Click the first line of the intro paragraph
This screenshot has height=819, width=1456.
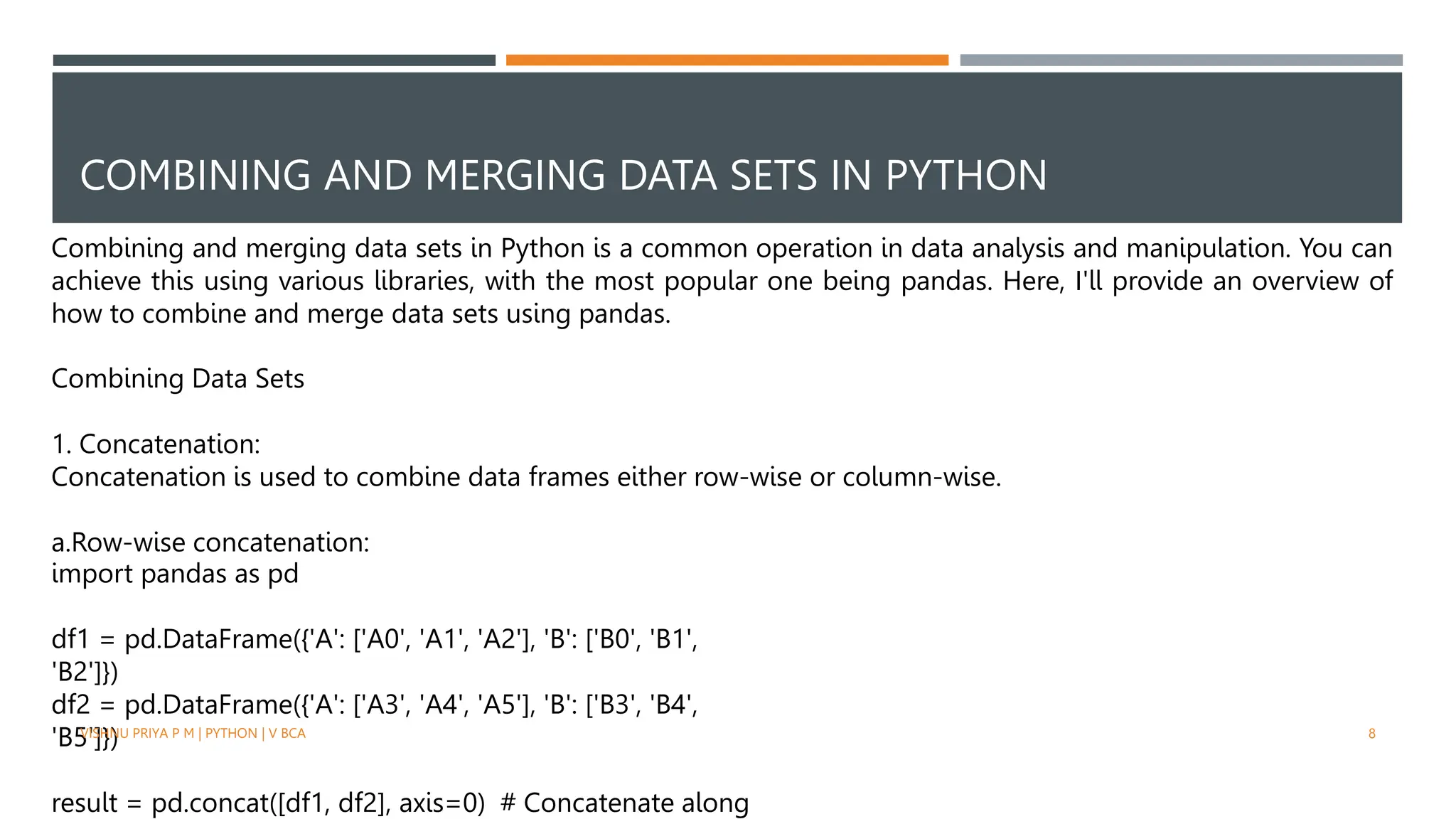(x=721, y=249)
